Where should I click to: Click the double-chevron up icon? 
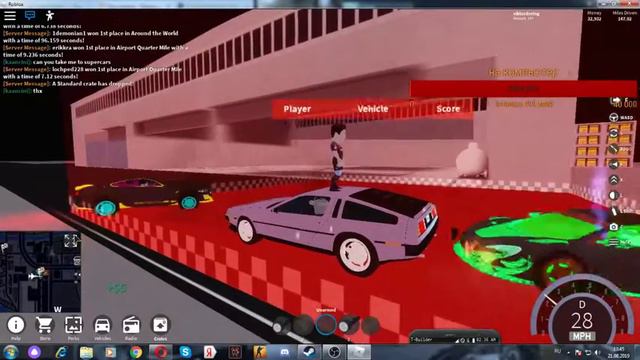click(613, 180)
